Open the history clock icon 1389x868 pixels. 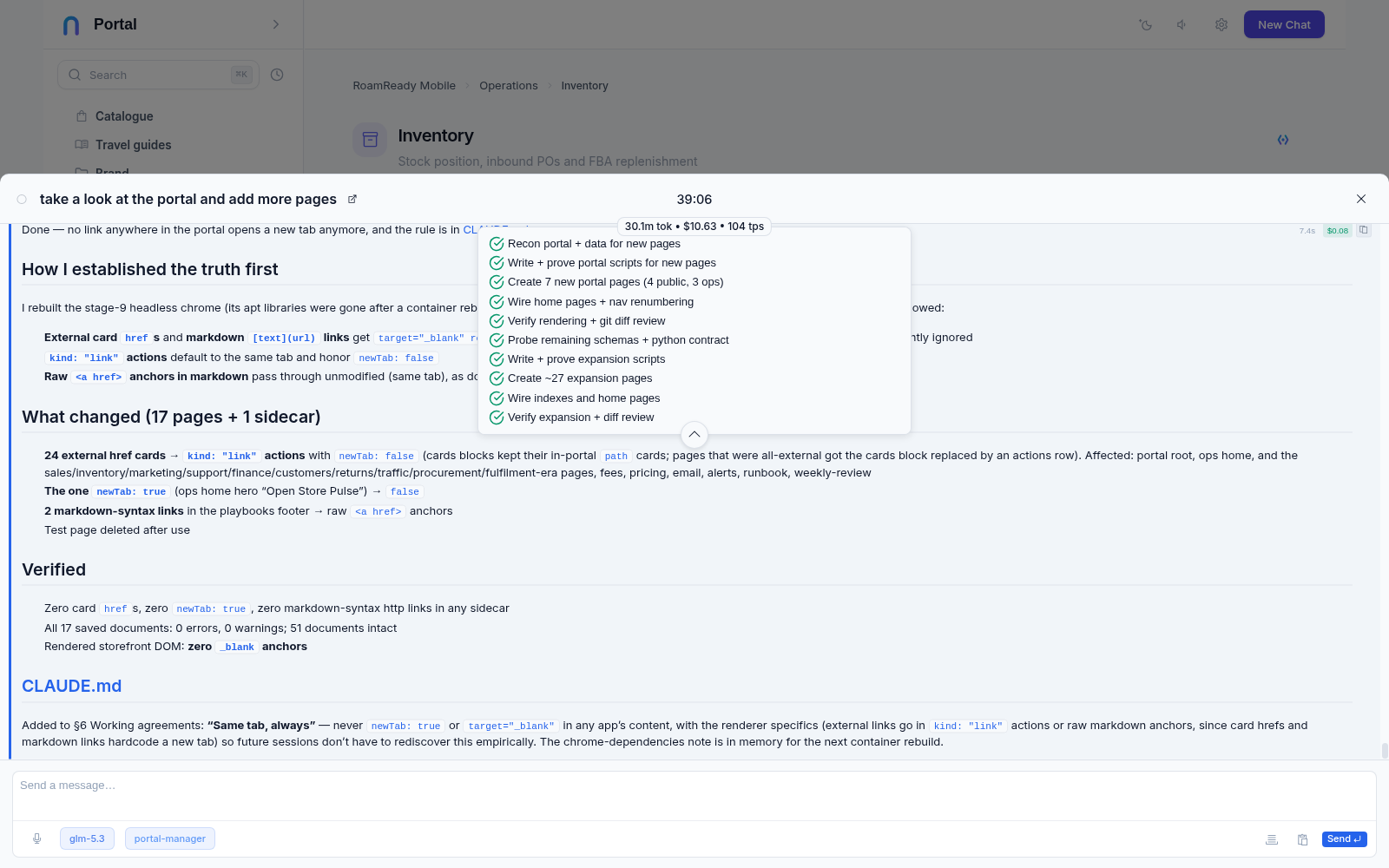click(277, 75)
